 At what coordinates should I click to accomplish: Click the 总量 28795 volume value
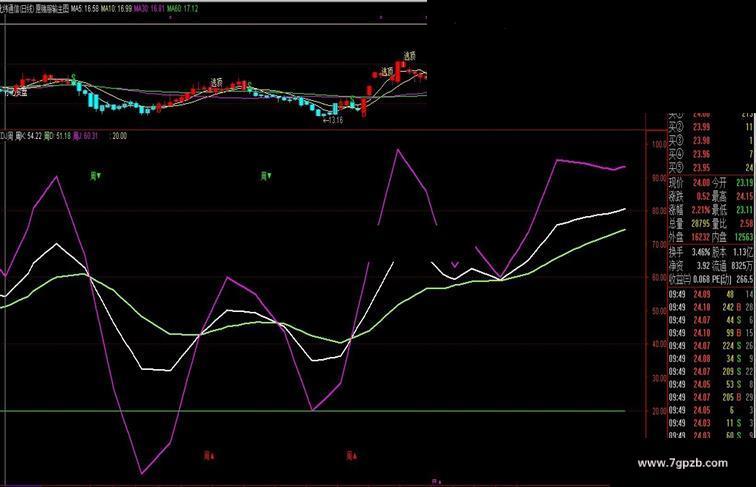700,224
